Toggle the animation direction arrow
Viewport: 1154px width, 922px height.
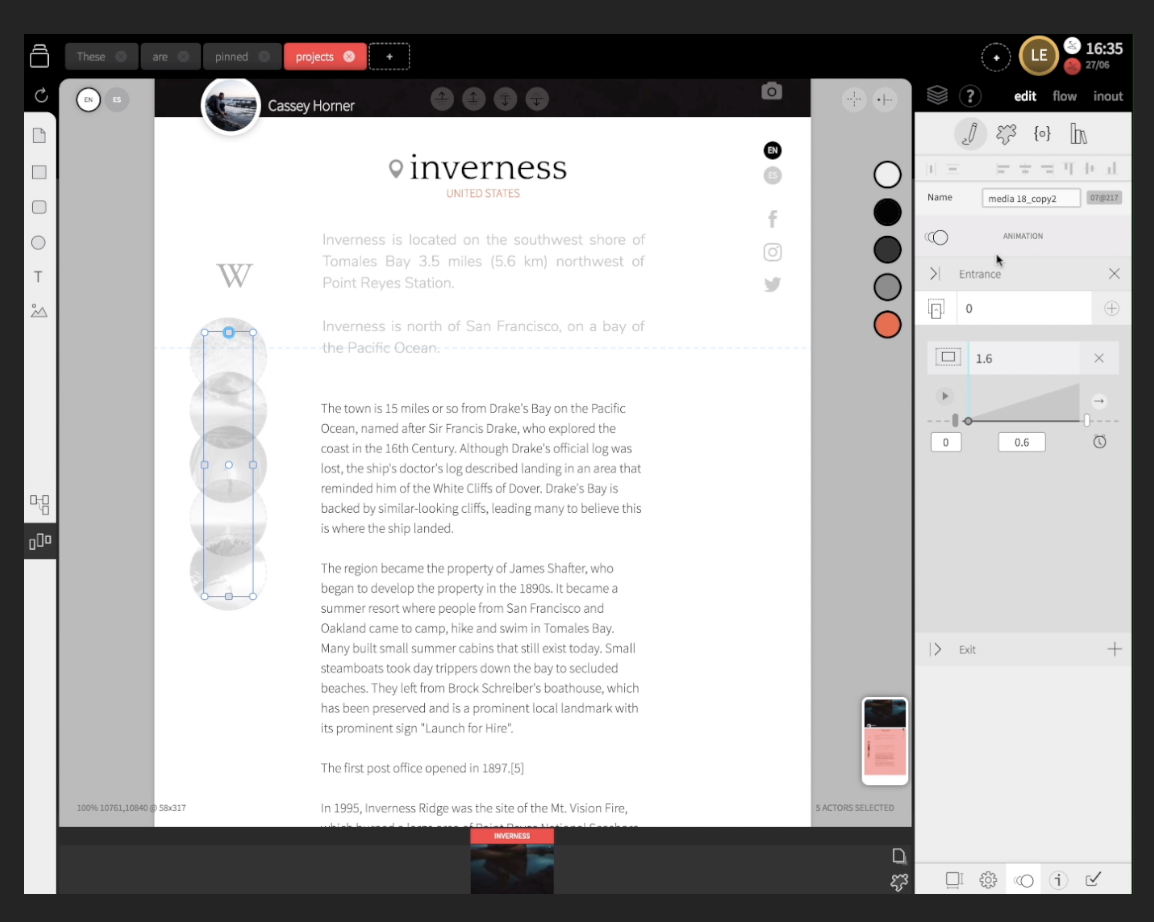(x=1099, y=401)
